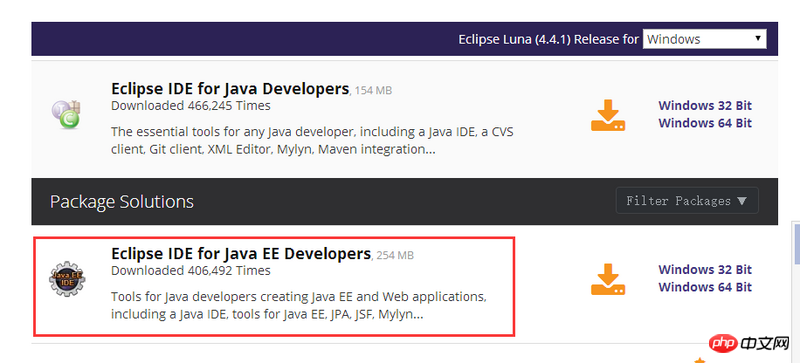Click the partially visible download icon at bottom
Viewport: 800px width, 363px height.
[699, 360]
